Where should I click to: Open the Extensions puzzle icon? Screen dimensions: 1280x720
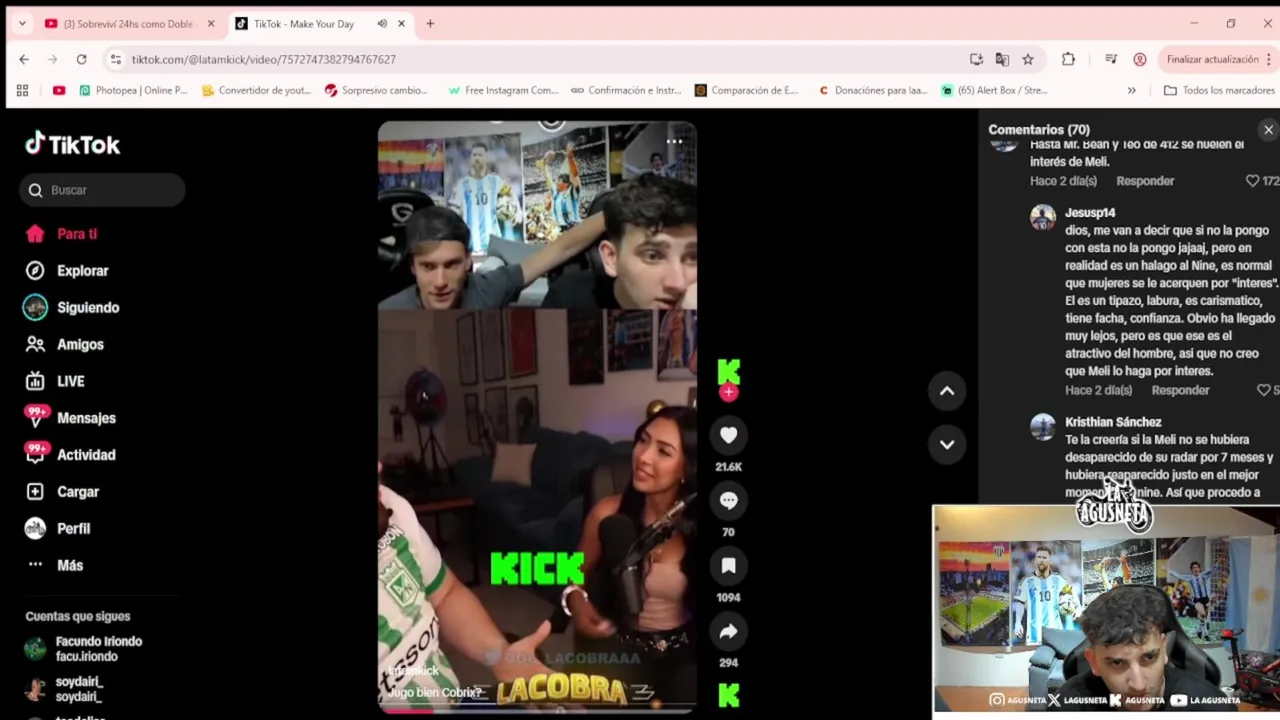(x=1068, y=60)
